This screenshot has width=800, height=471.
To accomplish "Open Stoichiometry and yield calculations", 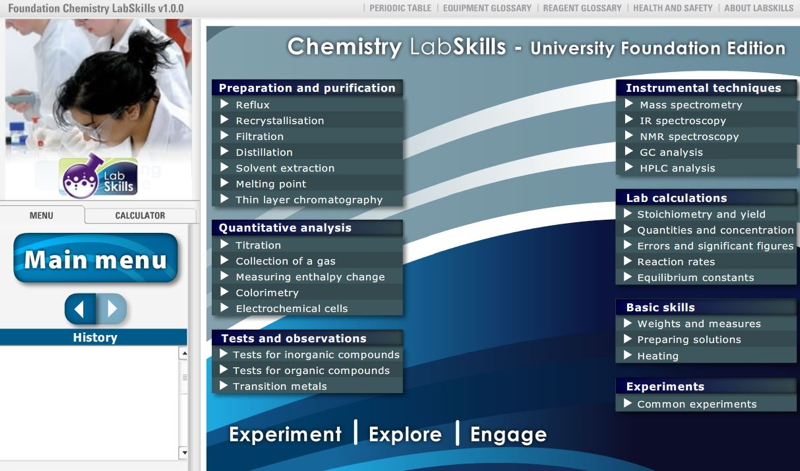I will (701, 214).
